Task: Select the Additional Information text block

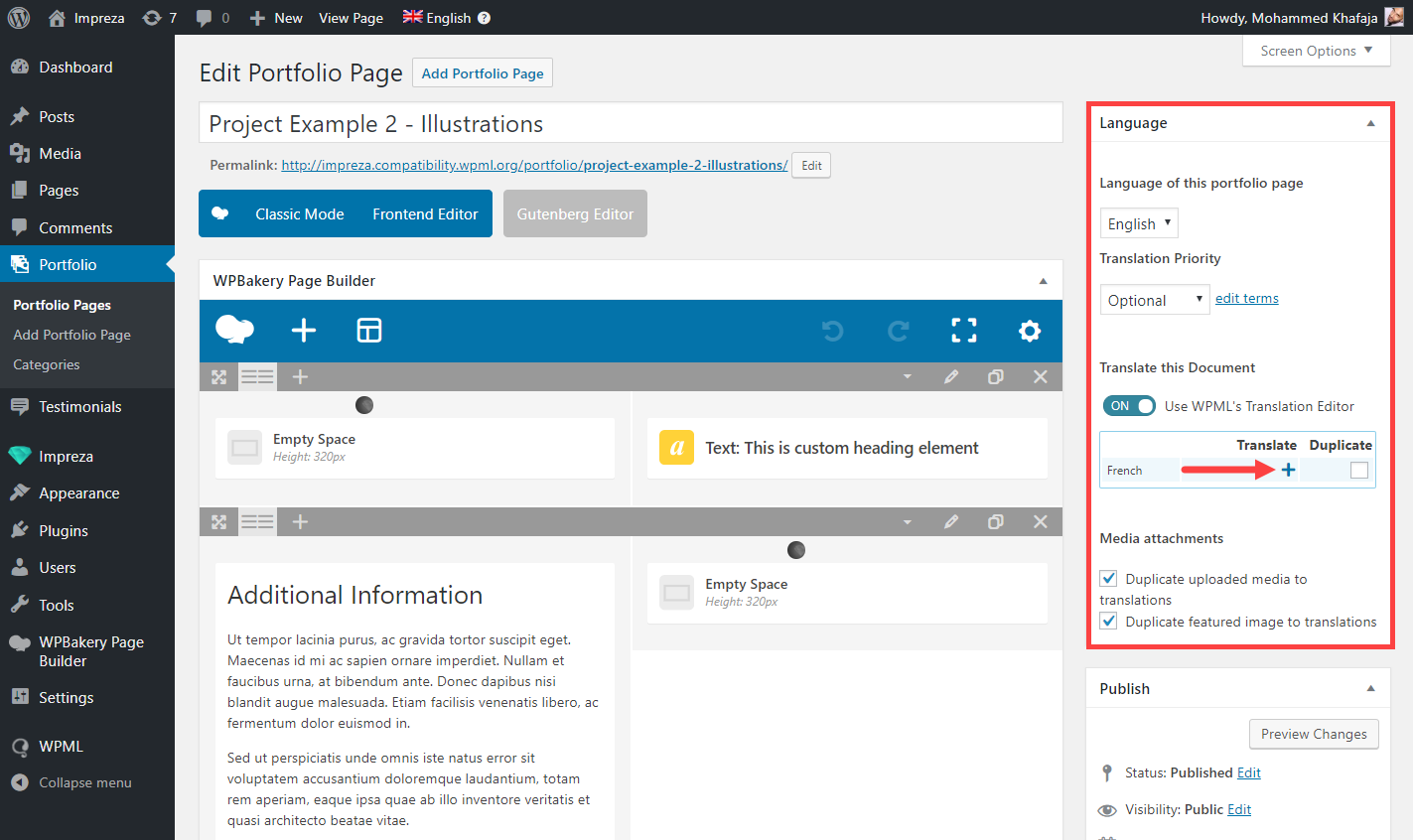Action: pyautogui.click(x=415, y=702)
